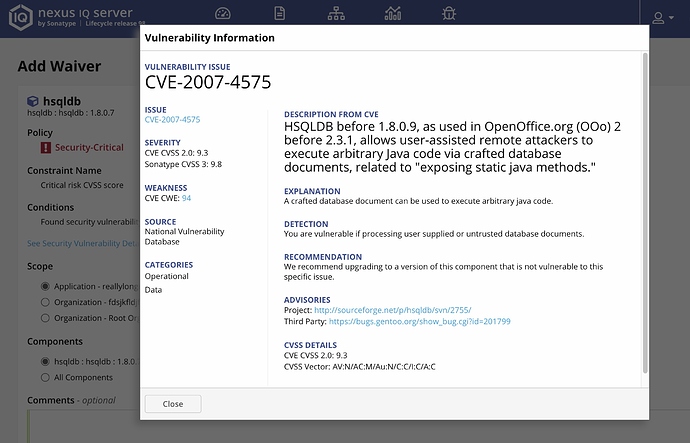The image size is (690, 443).
Task: Click the Recommendation paragraph text
Action: [x=444, y=272]
